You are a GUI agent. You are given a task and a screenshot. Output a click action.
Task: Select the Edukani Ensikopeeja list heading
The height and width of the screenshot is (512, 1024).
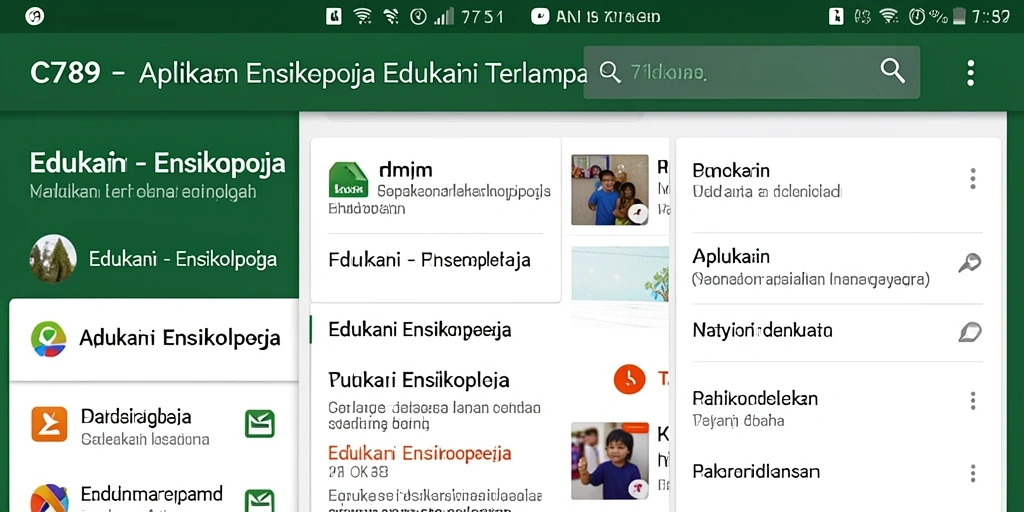(419, 329)
